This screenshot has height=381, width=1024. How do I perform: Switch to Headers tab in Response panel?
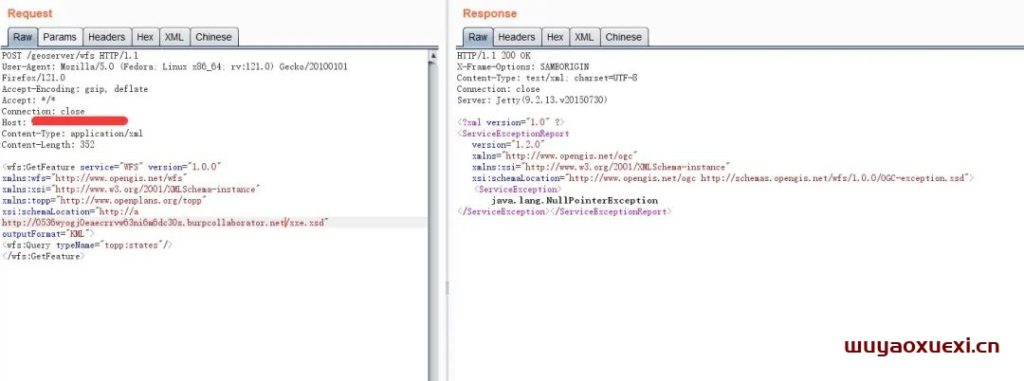[517, 37]
